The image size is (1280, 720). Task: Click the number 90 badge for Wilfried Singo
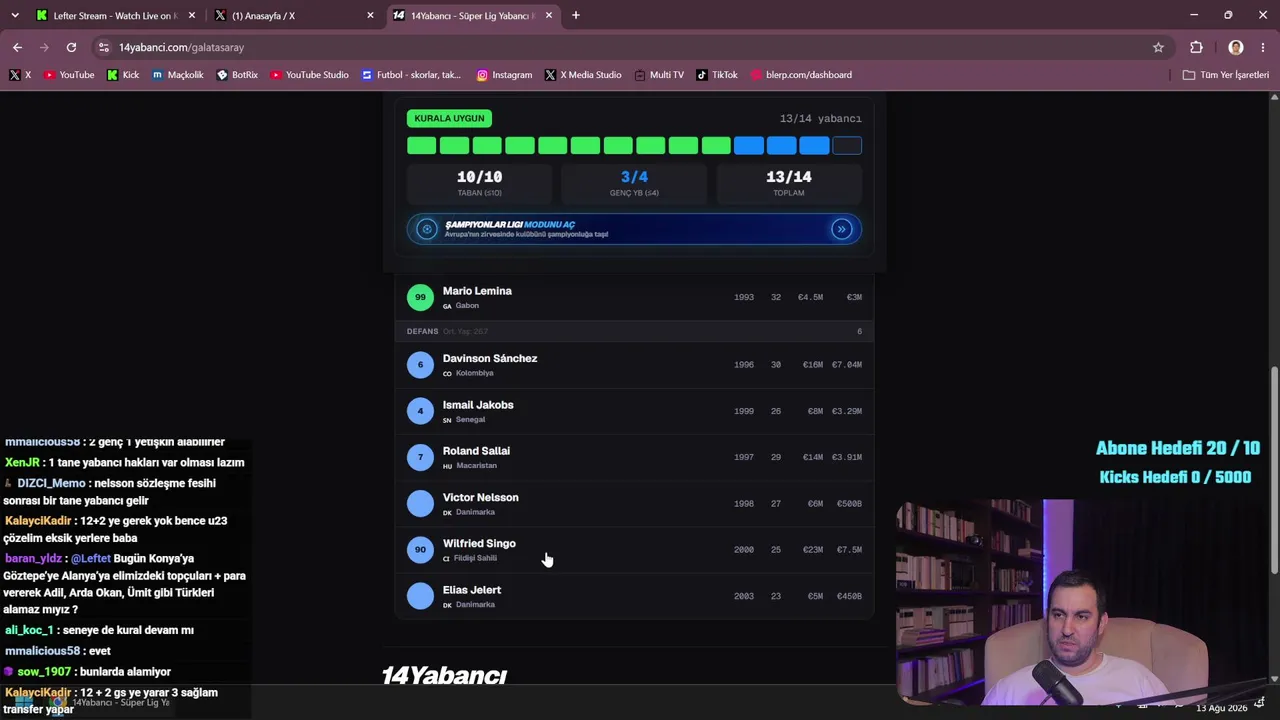(x=420, y=550)
